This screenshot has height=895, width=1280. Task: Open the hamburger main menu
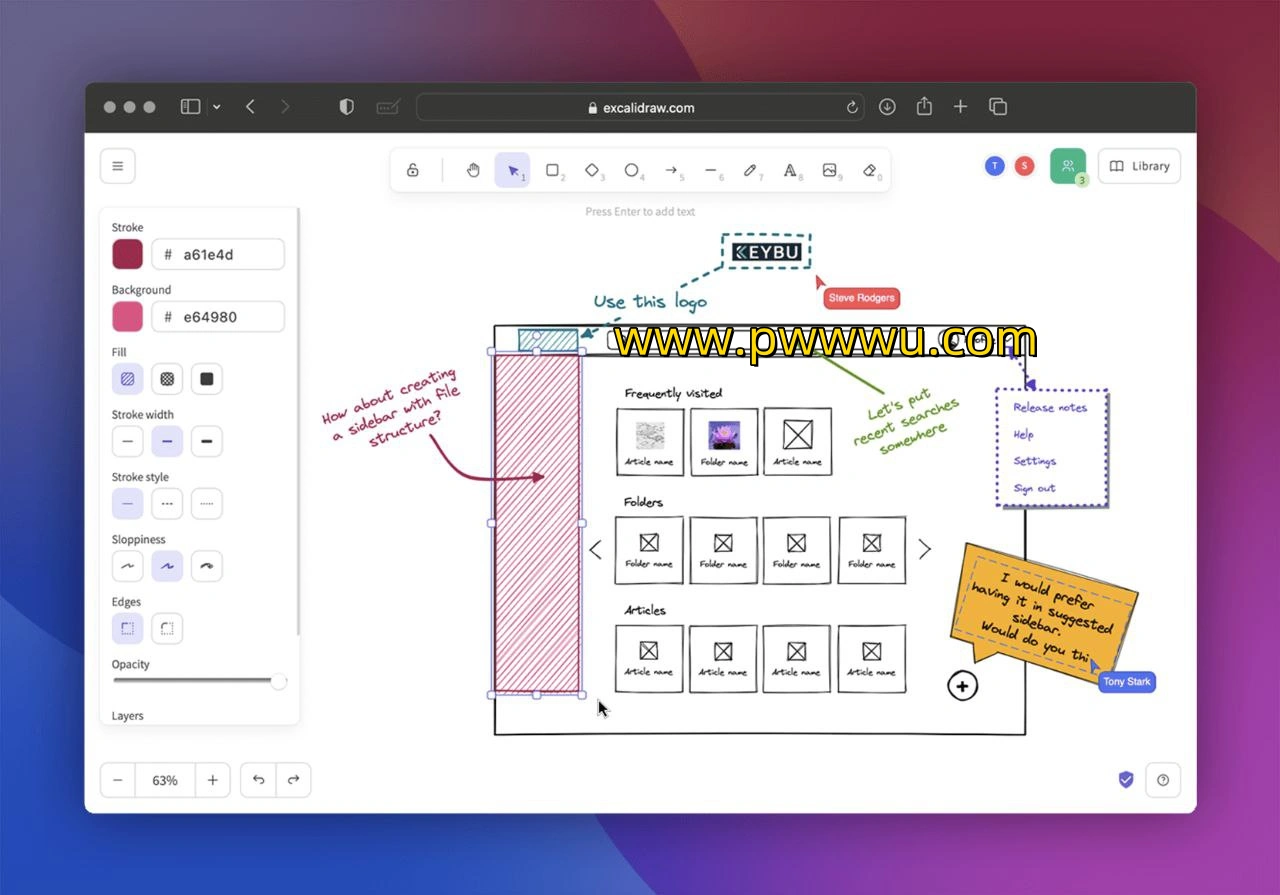click(117, 166)
